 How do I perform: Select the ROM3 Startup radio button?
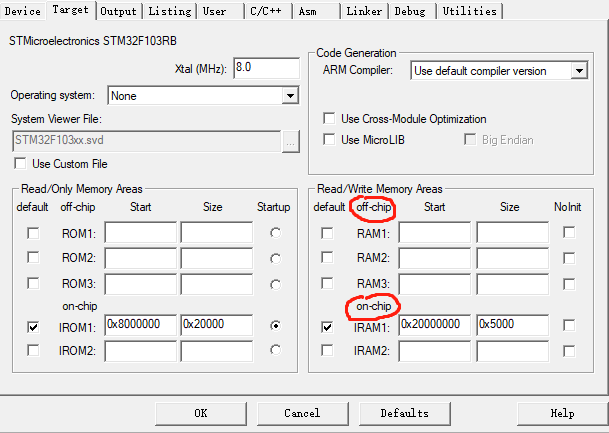275,285
